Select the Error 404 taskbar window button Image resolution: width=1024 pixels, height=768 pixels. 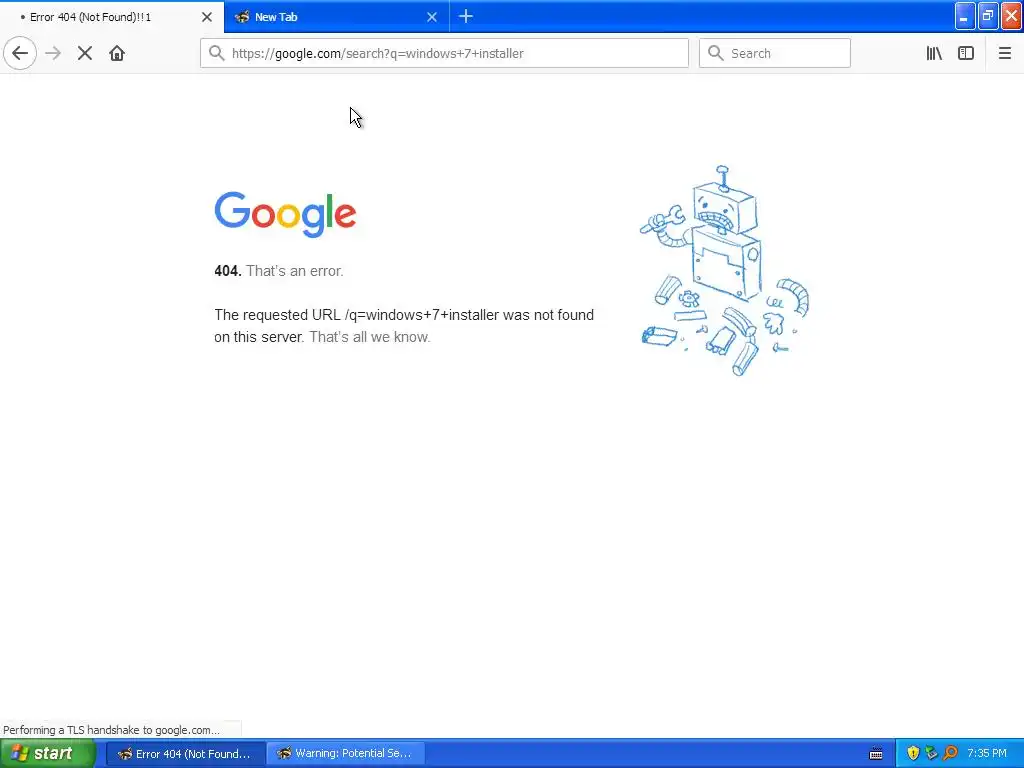[x=185, y=754]
